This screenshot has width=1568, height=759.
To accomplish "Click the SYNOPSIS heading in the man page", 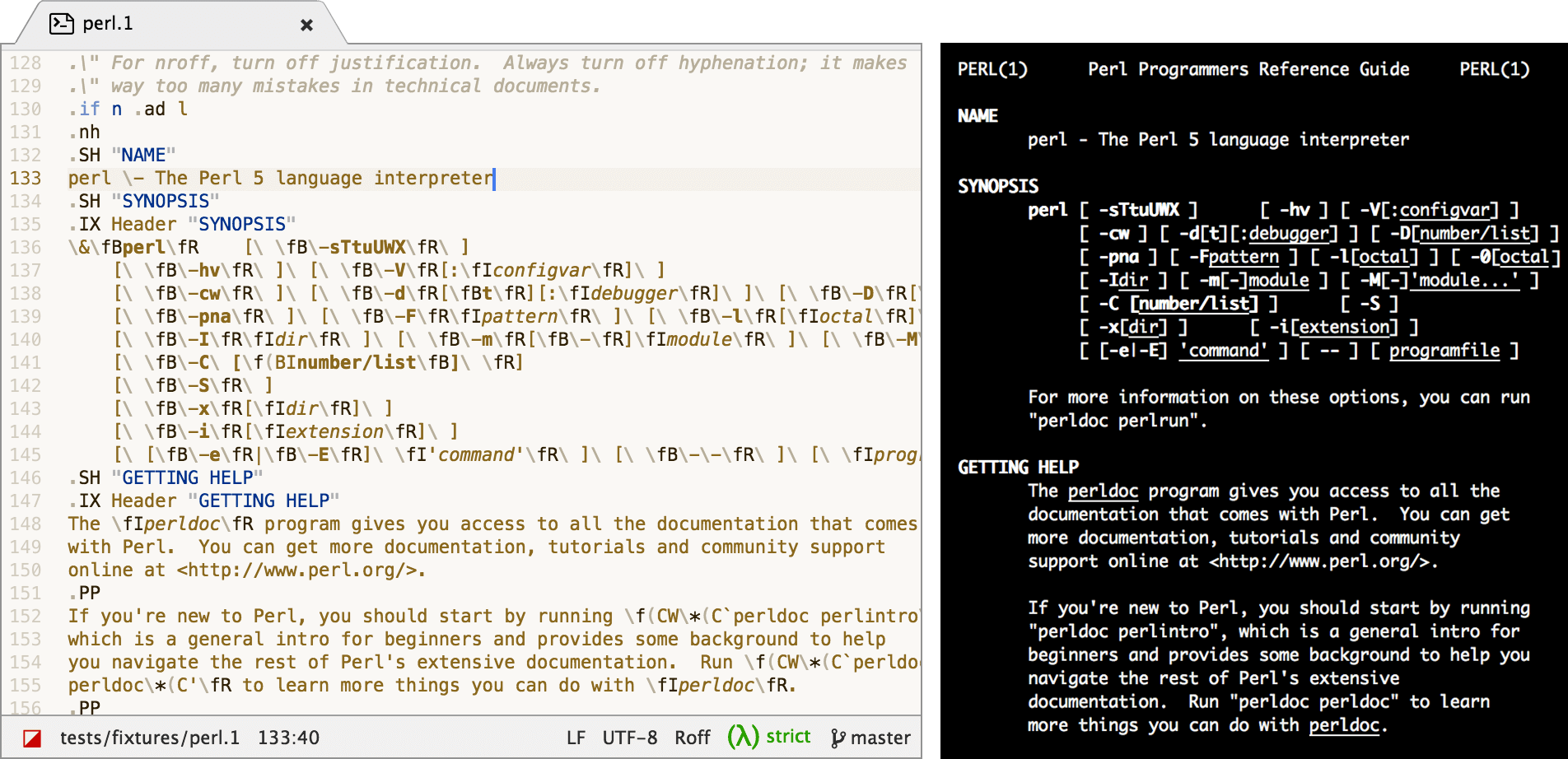I will point(998,187).
